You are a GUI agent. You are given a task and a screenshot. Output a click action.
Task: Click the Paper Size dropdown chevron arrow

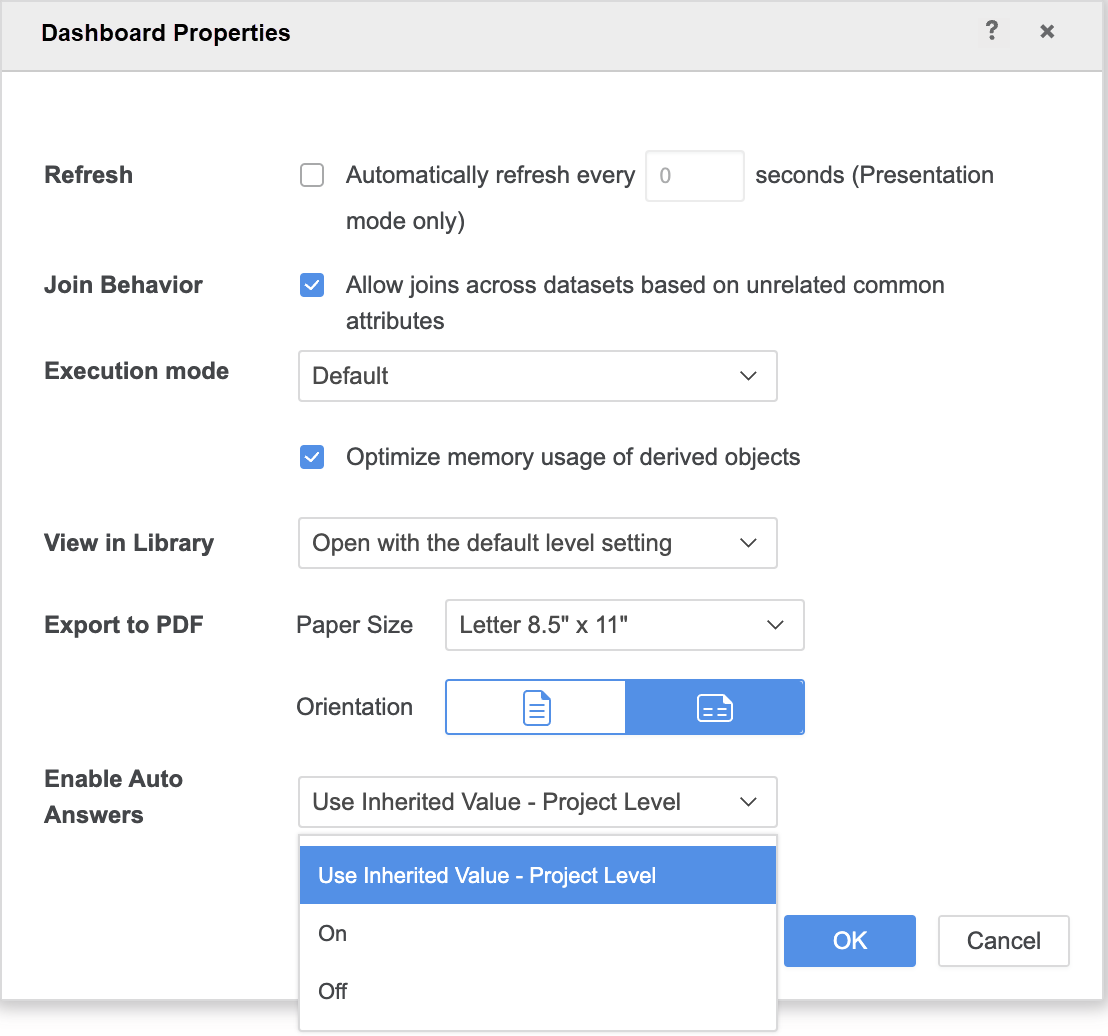[x=774, y=626]
